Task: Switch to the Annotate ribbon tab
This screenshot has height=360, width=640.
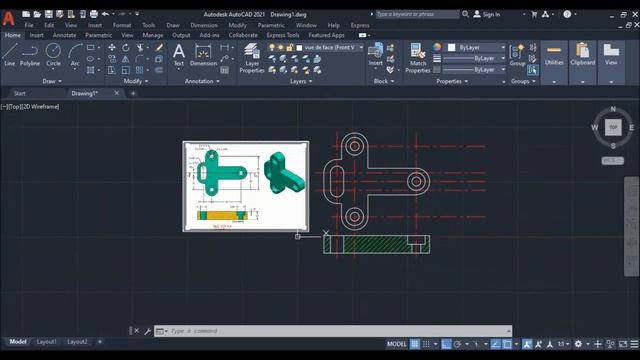Action: (x=64, y=36)
